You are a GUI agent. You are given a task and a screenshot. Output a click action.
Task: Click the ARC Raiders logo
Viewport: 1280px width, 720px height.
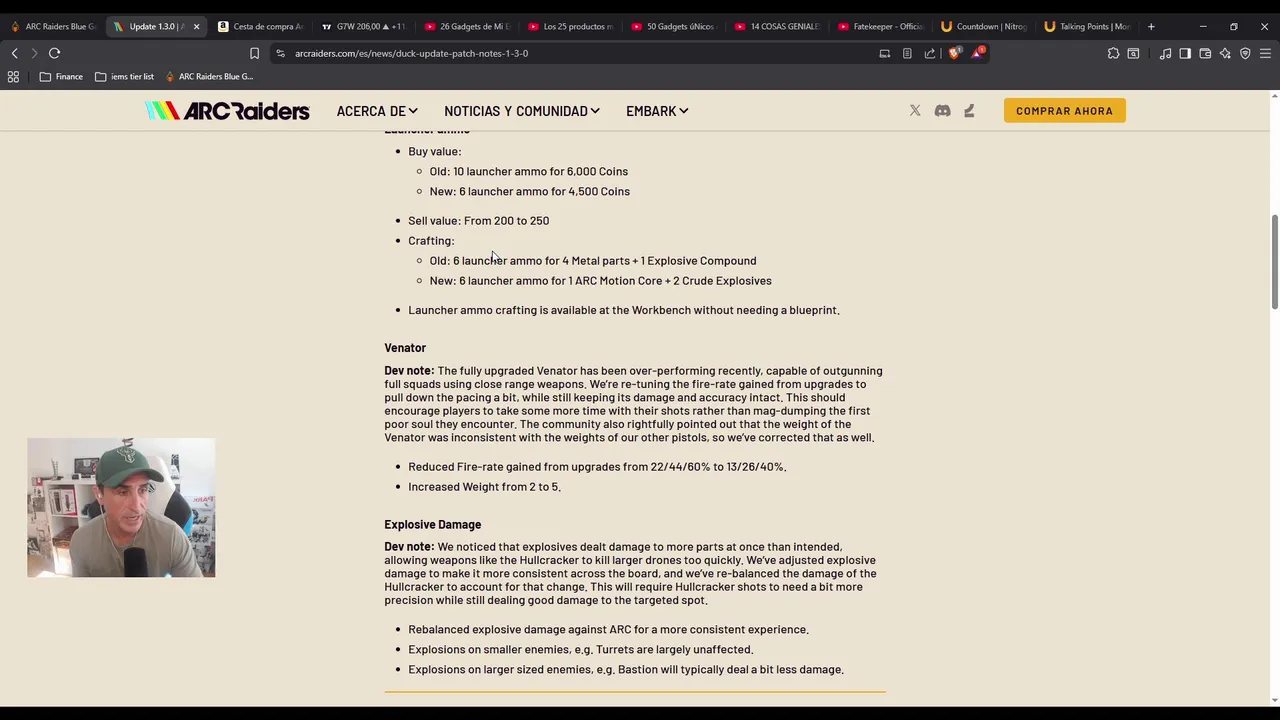[x=227, y=111]
